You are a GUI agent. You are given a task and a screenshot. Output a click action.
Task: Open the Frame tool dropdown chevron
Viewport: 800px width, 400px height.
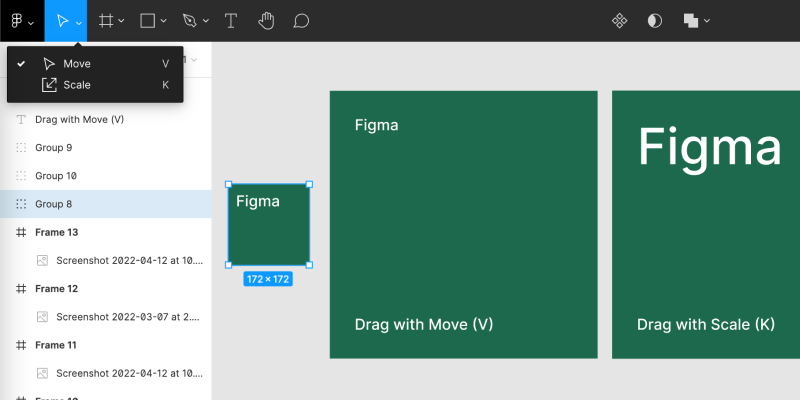click(121, 21)
